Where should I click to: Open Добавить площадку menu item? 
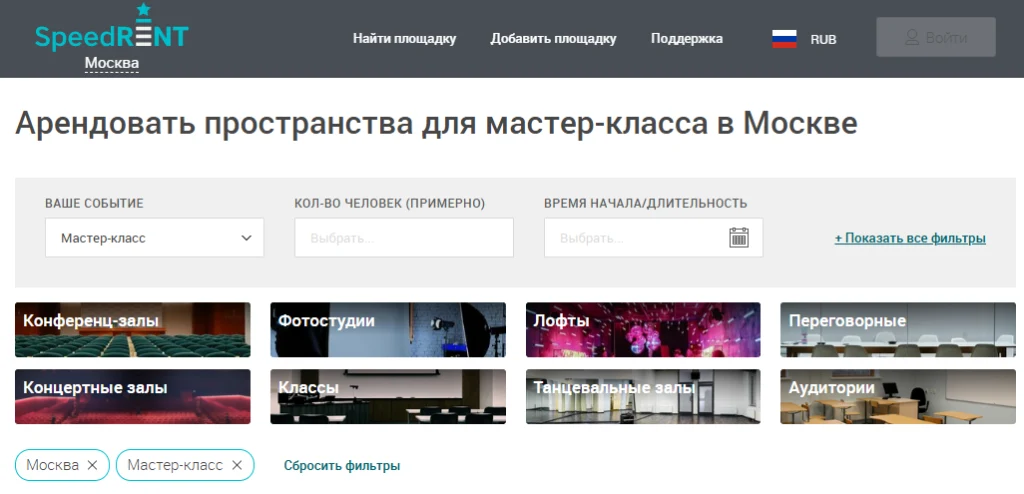[x=553, y=39]
